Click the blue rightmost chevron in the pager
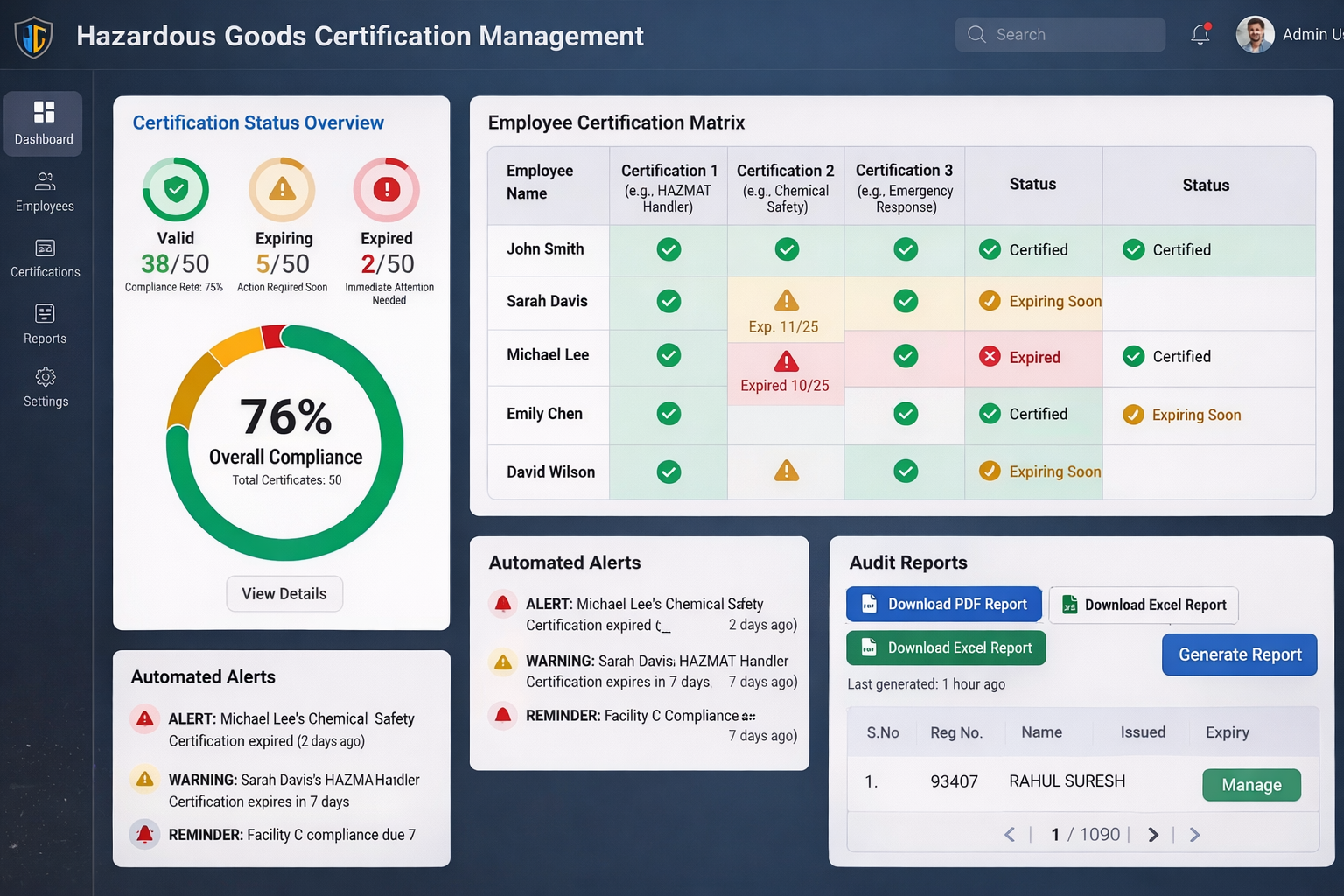This screenshot has width=1344, height=896. pos(1194,835)
